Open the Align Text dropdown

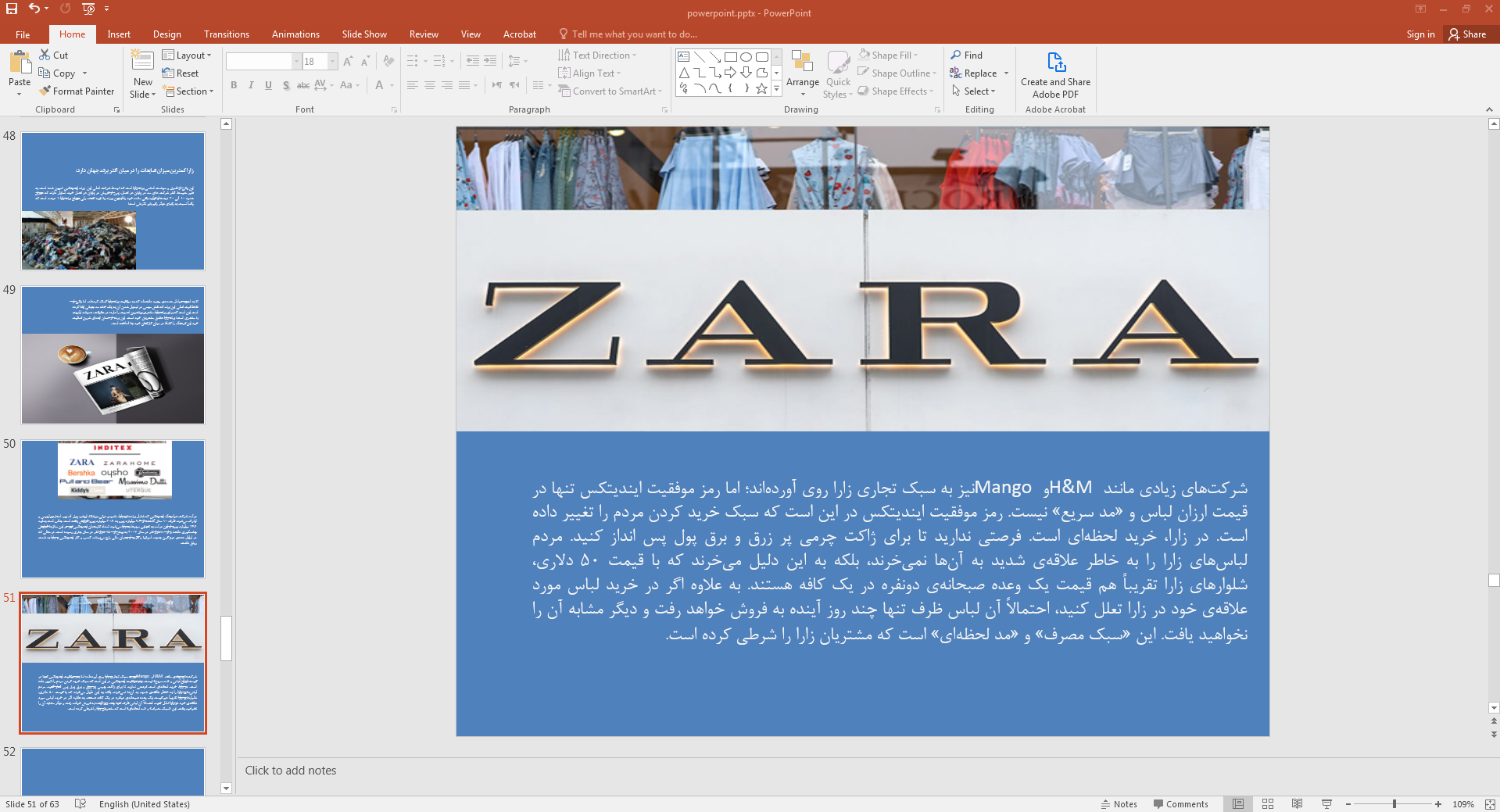point(589,73)
